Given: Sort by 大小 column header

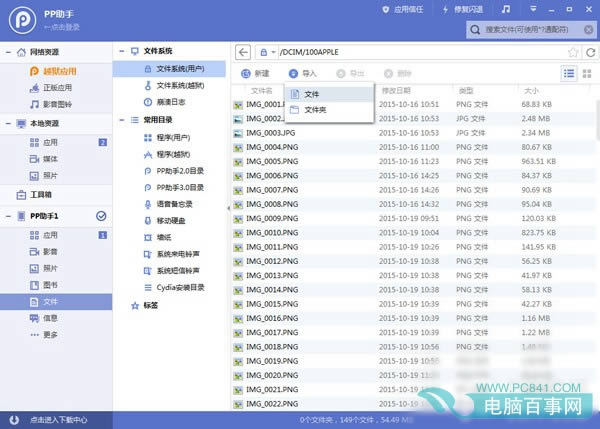Looking at the screenshot, I should [531, 91].
